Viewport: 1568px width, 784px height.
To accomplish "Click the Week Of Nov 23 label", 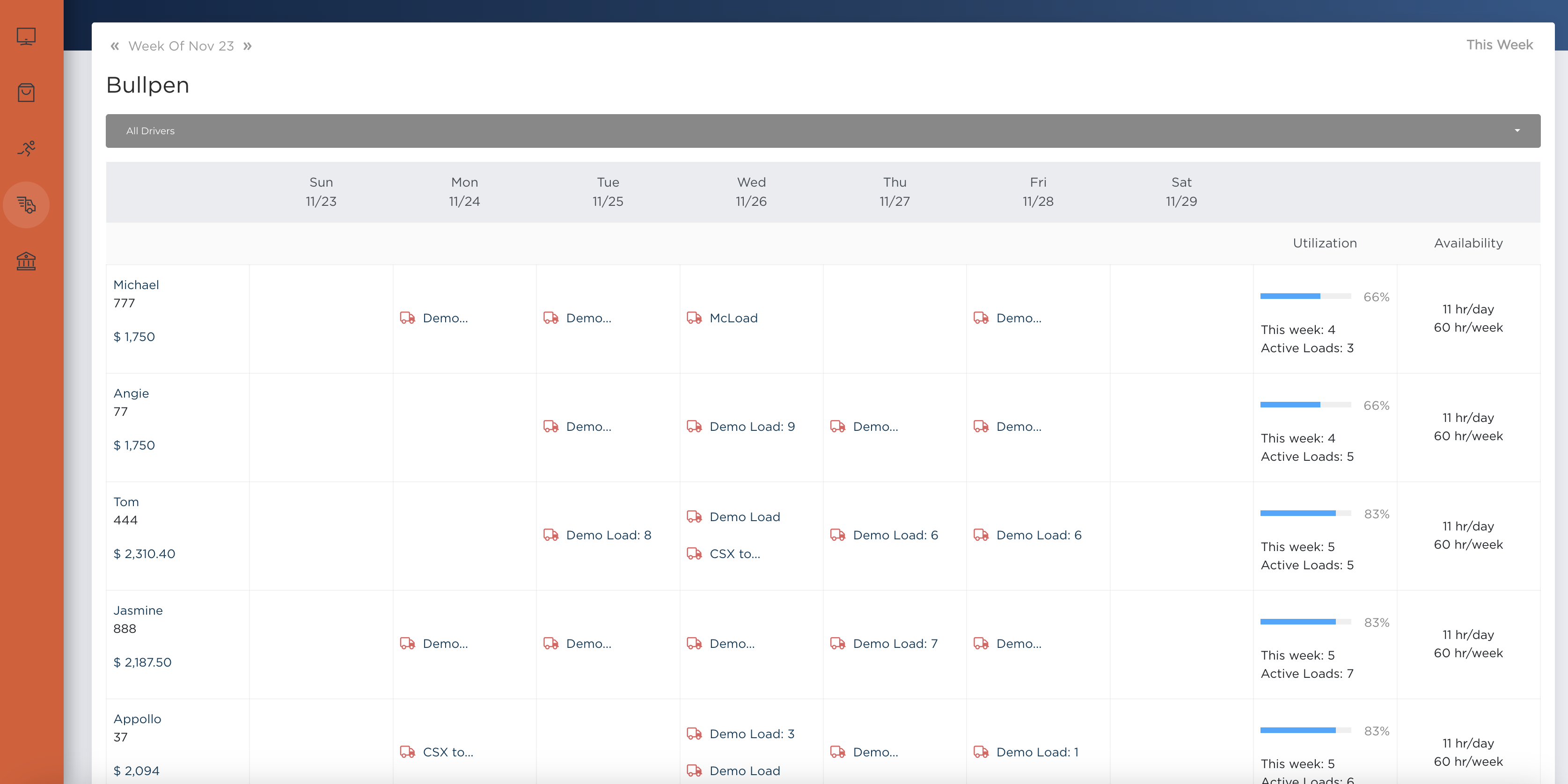I will pyautogui.click(x=181, y=46).
